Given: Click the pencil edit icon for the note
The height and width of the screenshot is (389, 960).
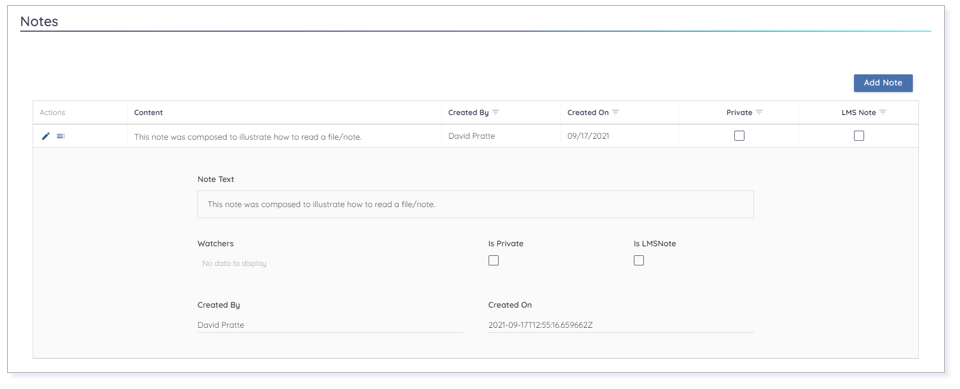Looking at the screenshot, I should (45, 136).
